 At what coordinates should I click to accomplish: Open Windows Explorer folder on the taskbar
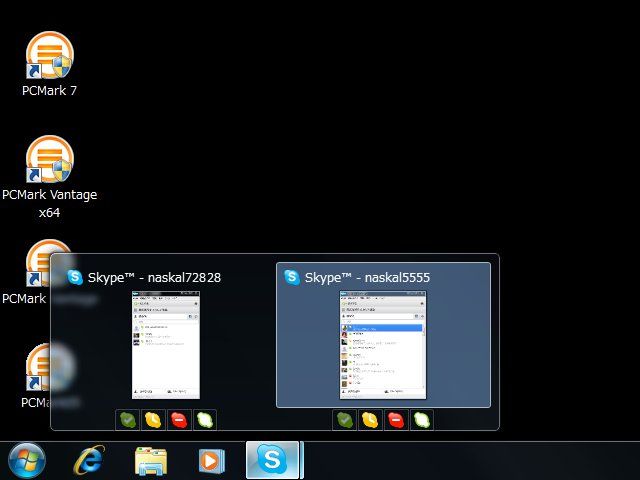151,461
